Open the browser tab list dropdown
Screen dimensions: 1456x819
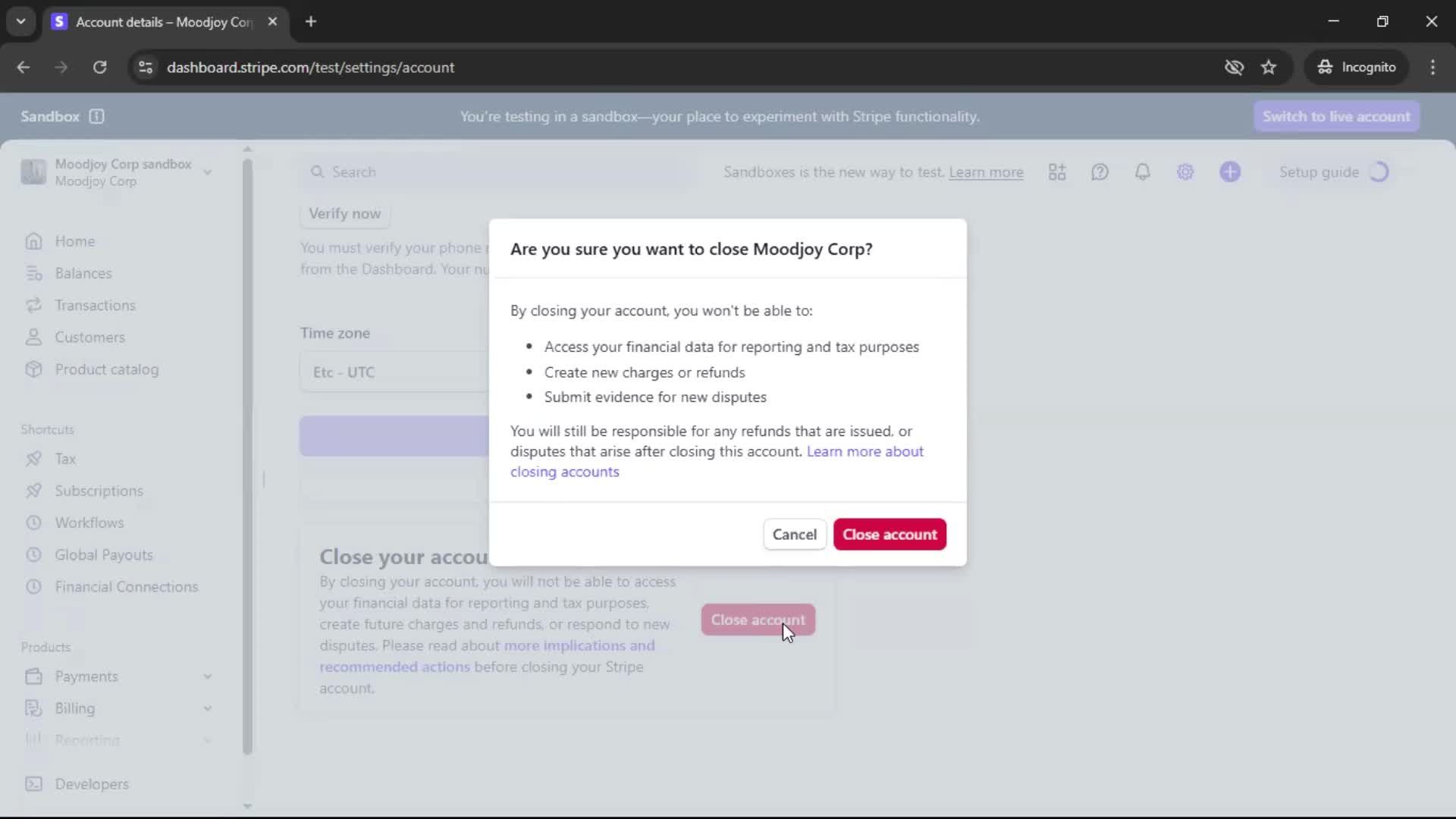point(20,21)
